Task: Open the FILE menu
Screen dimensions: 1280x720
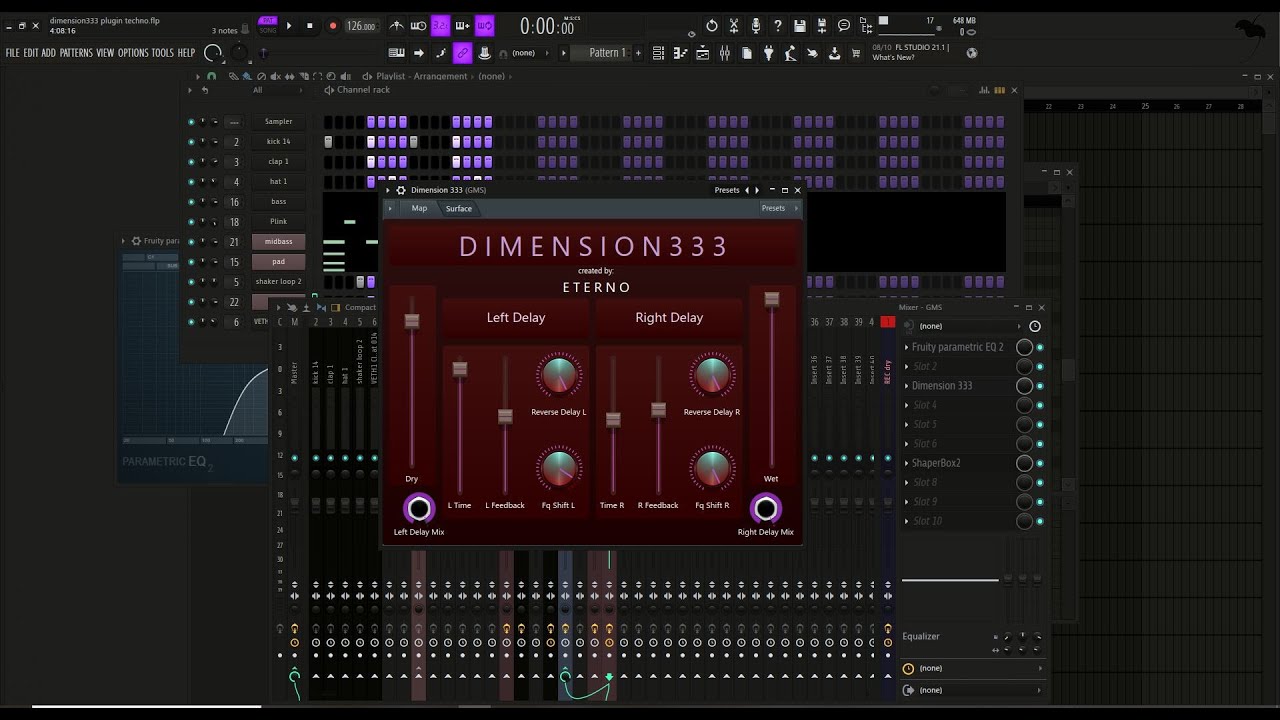Action: [x=13, y=53]
